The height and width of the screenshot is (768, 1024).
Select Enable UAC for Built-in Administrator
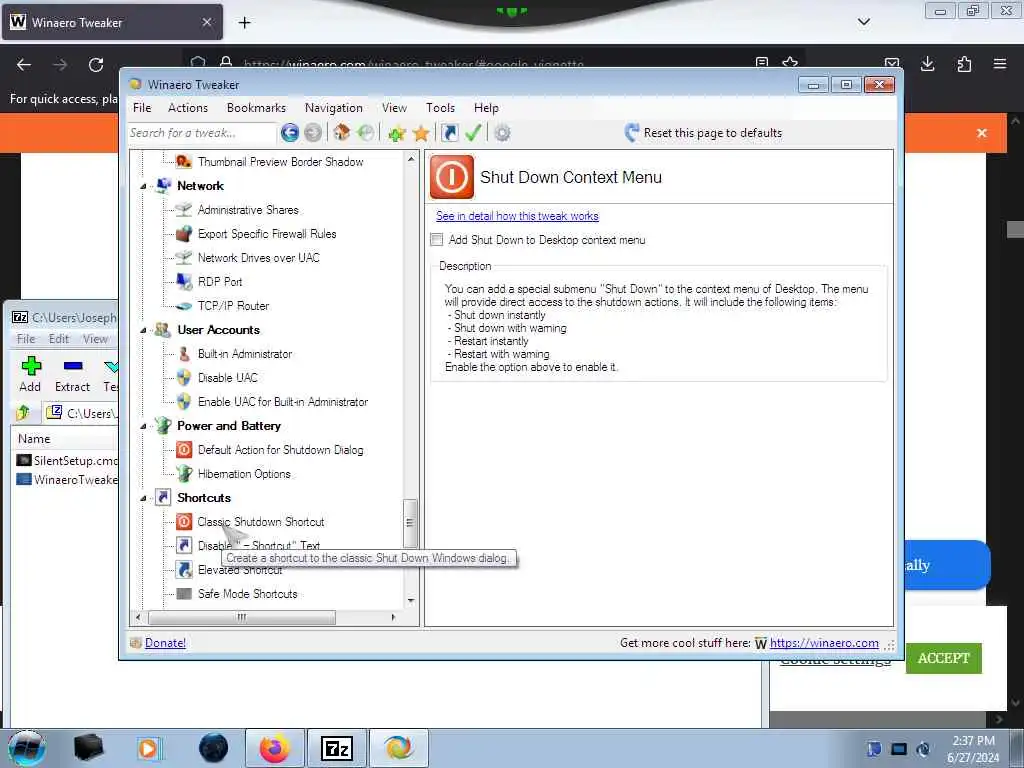pos(283,402)
